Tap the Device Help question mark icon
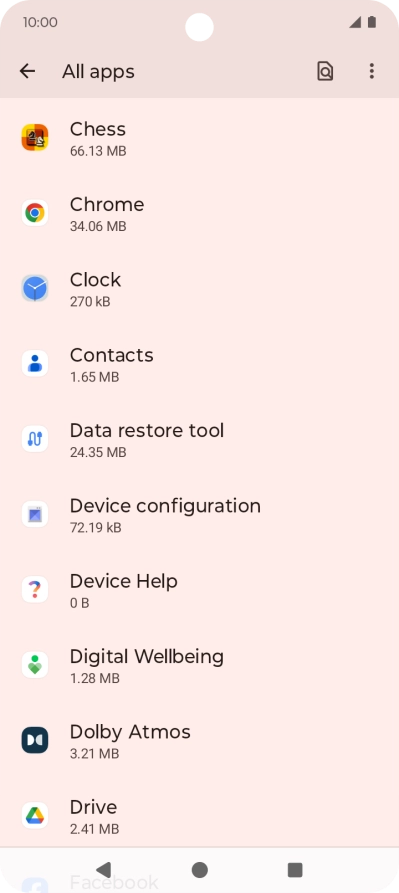 pos(35,589)
